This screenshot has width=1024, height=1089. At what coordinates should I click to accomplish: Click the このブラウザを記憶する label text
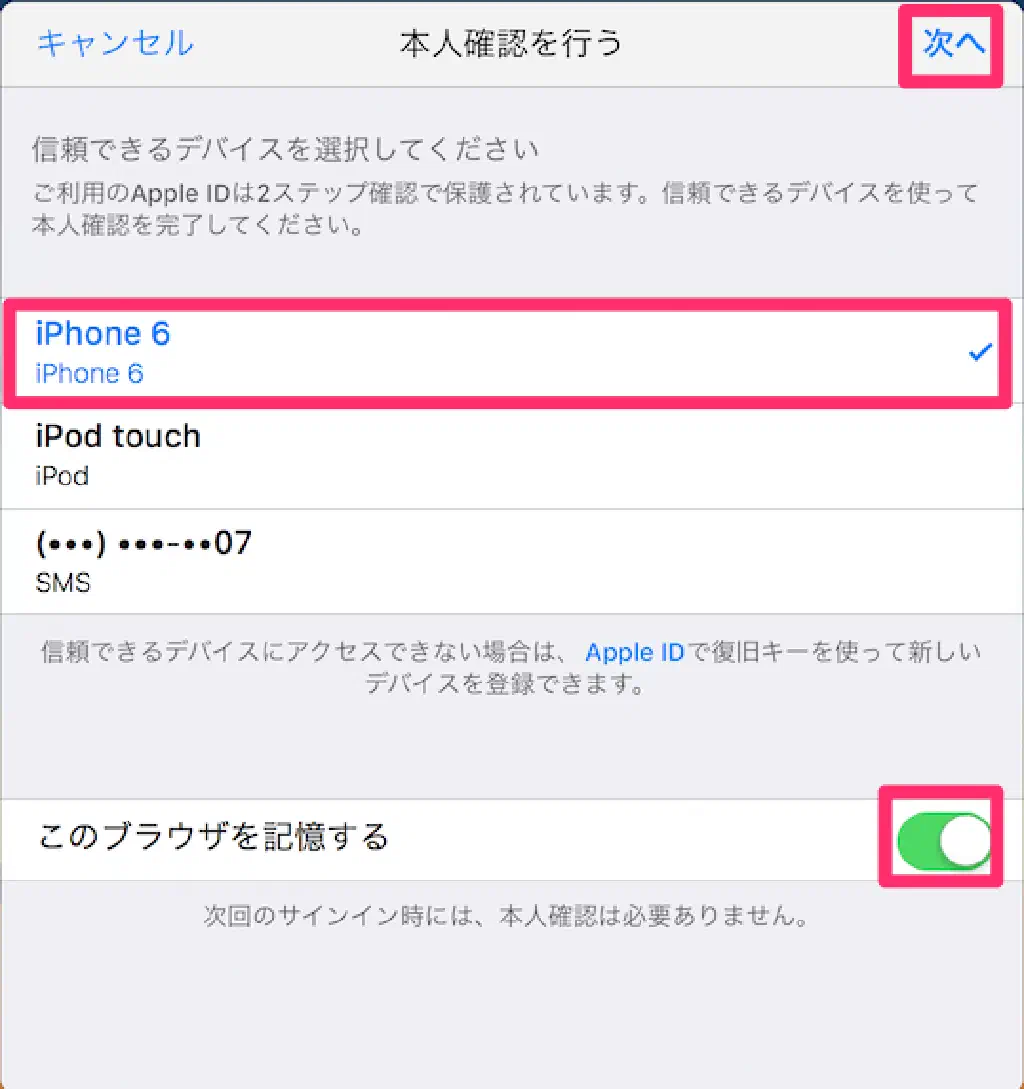pos(213,836)
